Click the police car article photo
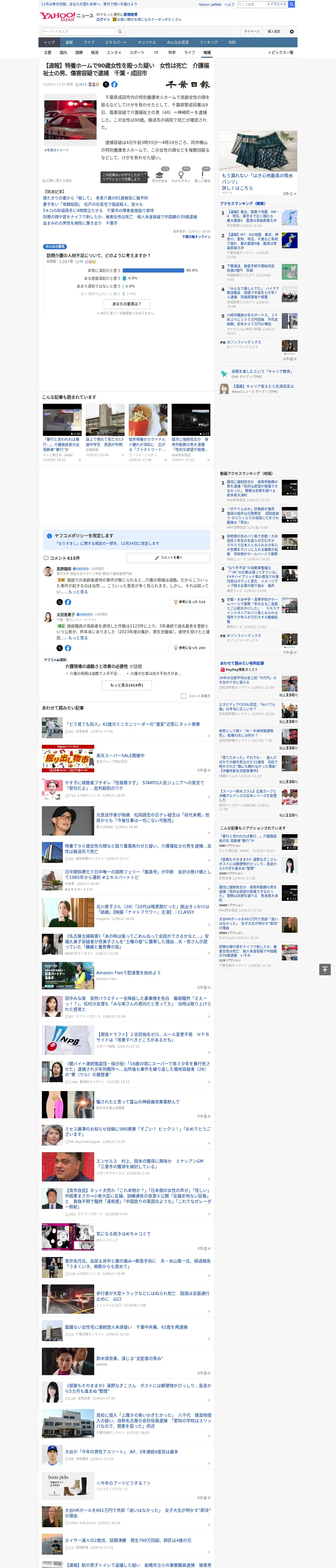The width and height of the screenshot is (336, 1568). 70,120
